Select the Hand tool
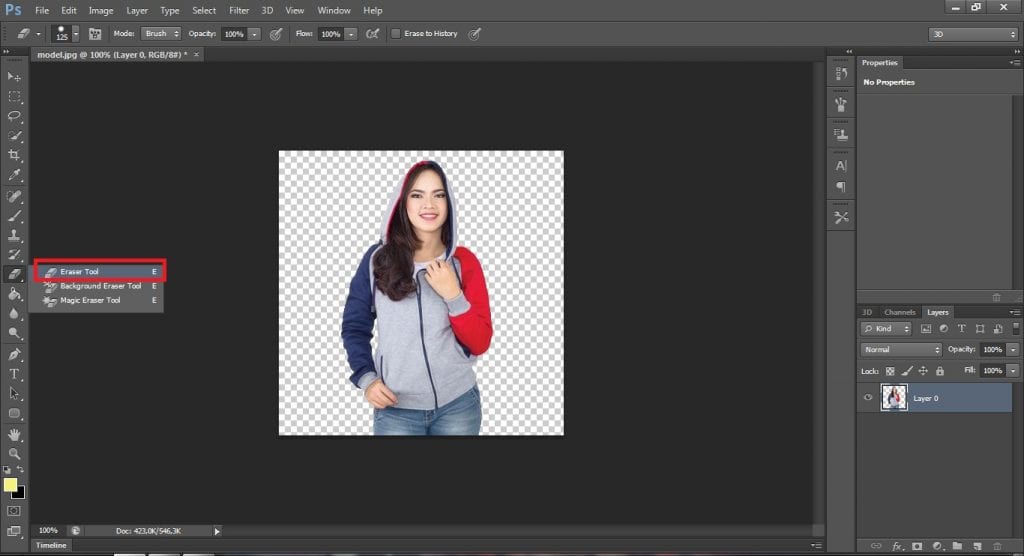The width and height of the screenshot is (1024, 556). click(x=14, y=434)
